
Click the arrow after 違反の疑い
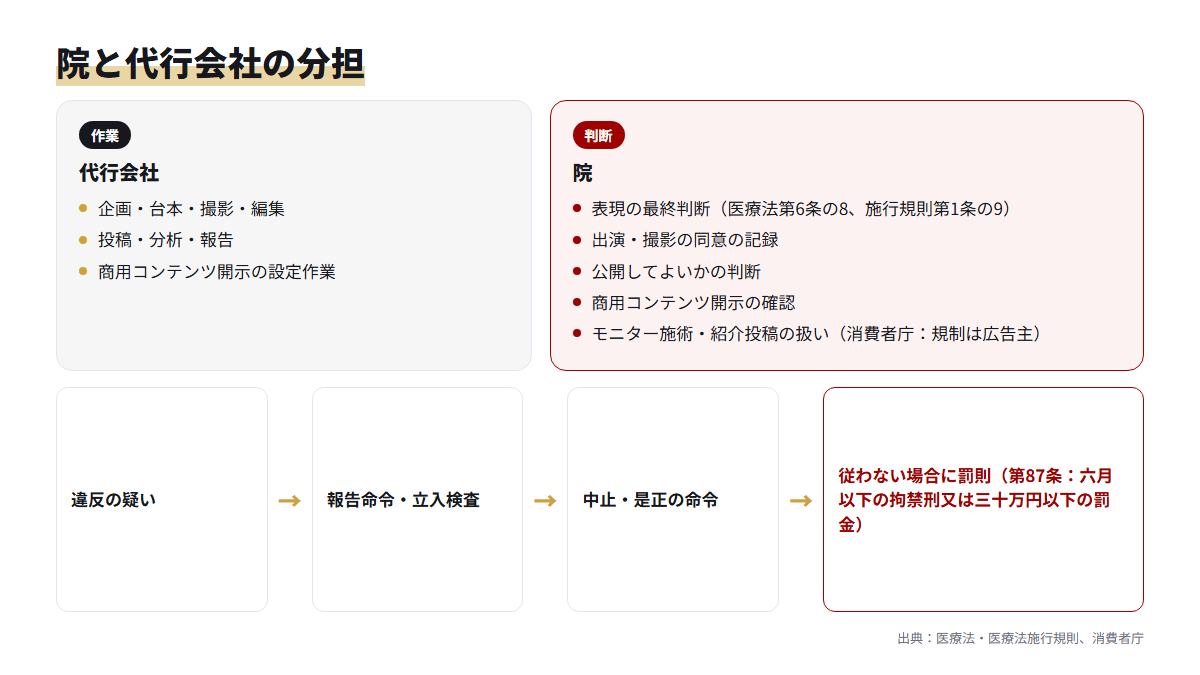tap(290, 500)
